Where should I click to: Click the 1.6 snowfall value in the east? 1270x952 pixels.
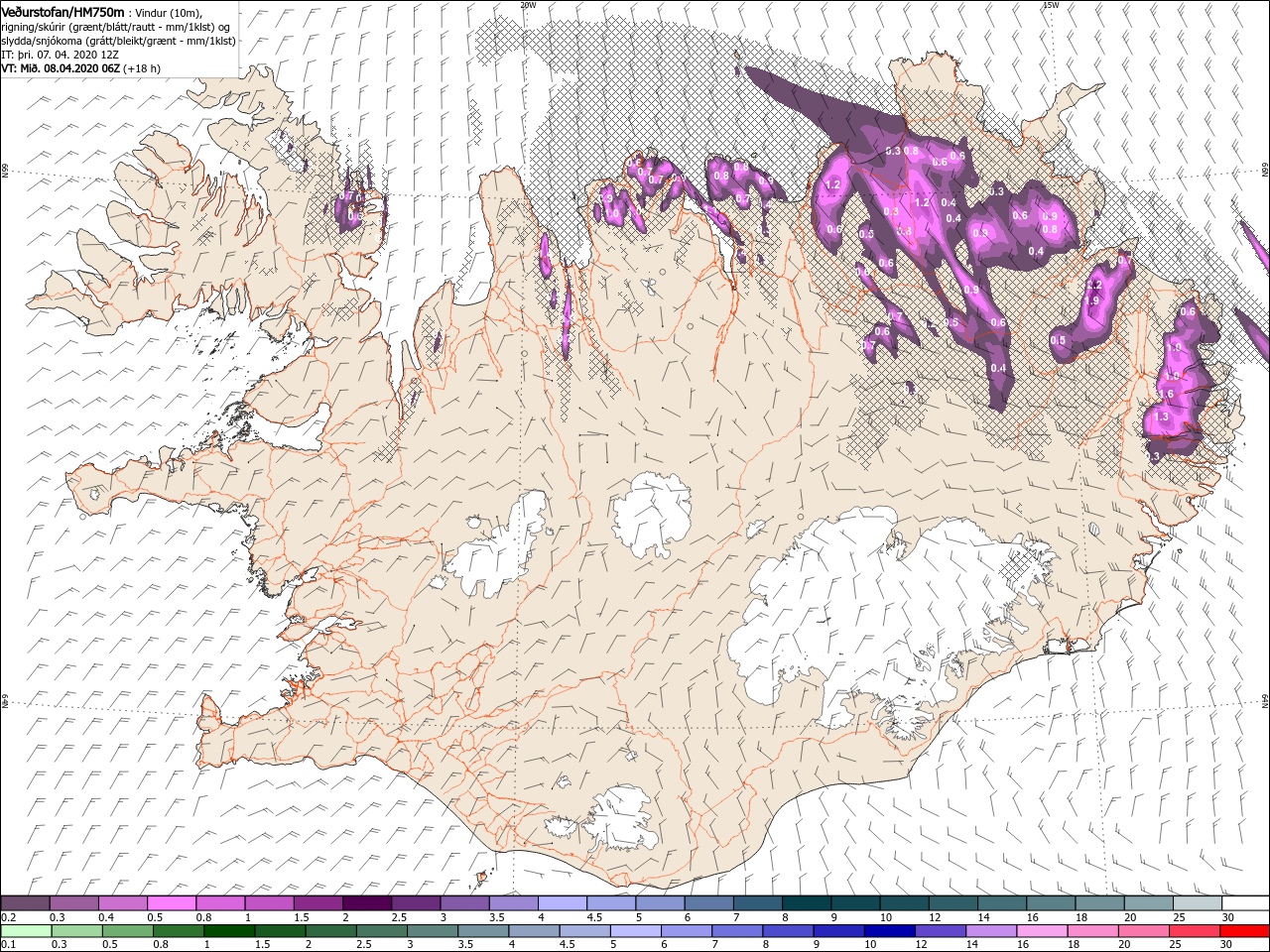point(1166,394)
